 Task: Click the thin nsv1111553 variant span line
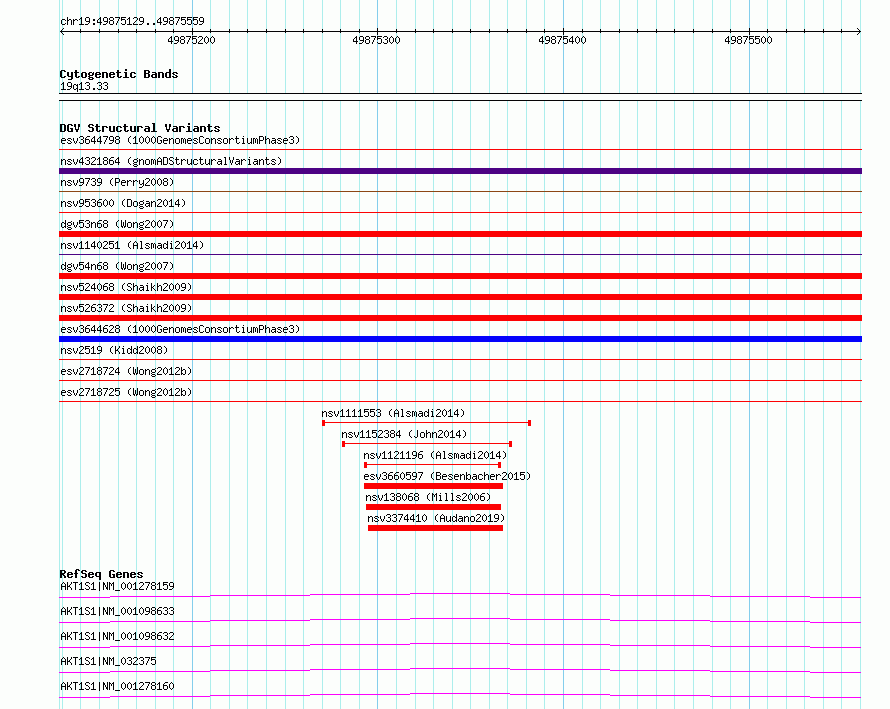coord(426,423)
